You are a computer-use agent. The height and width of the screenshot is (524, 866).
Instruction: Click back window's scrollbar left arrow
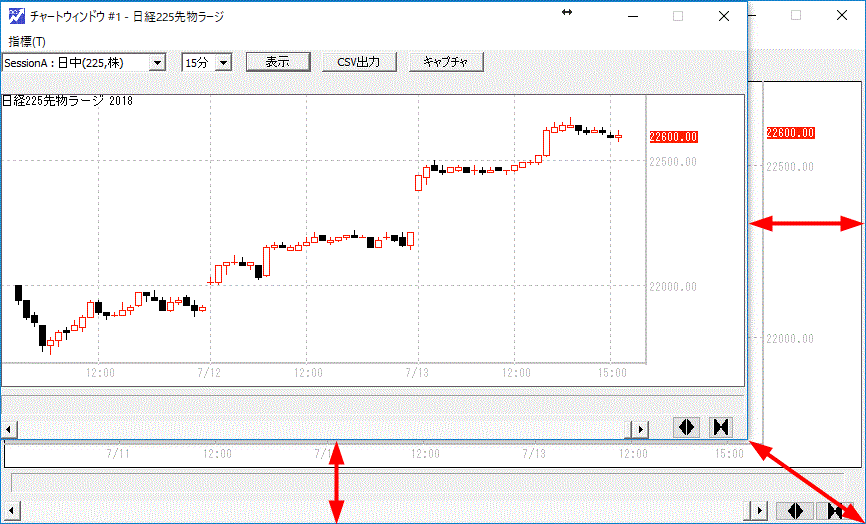tap(12, 511)
